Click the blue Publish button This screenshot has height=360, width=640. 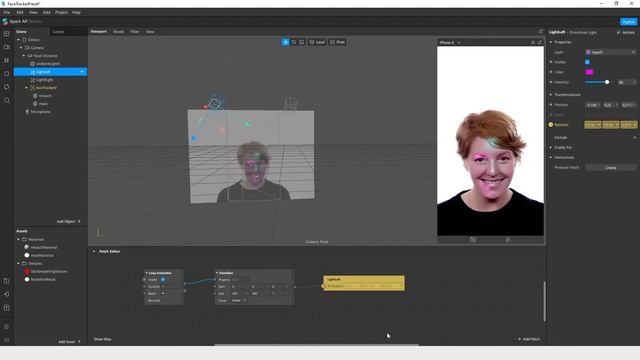coord(628,22)
